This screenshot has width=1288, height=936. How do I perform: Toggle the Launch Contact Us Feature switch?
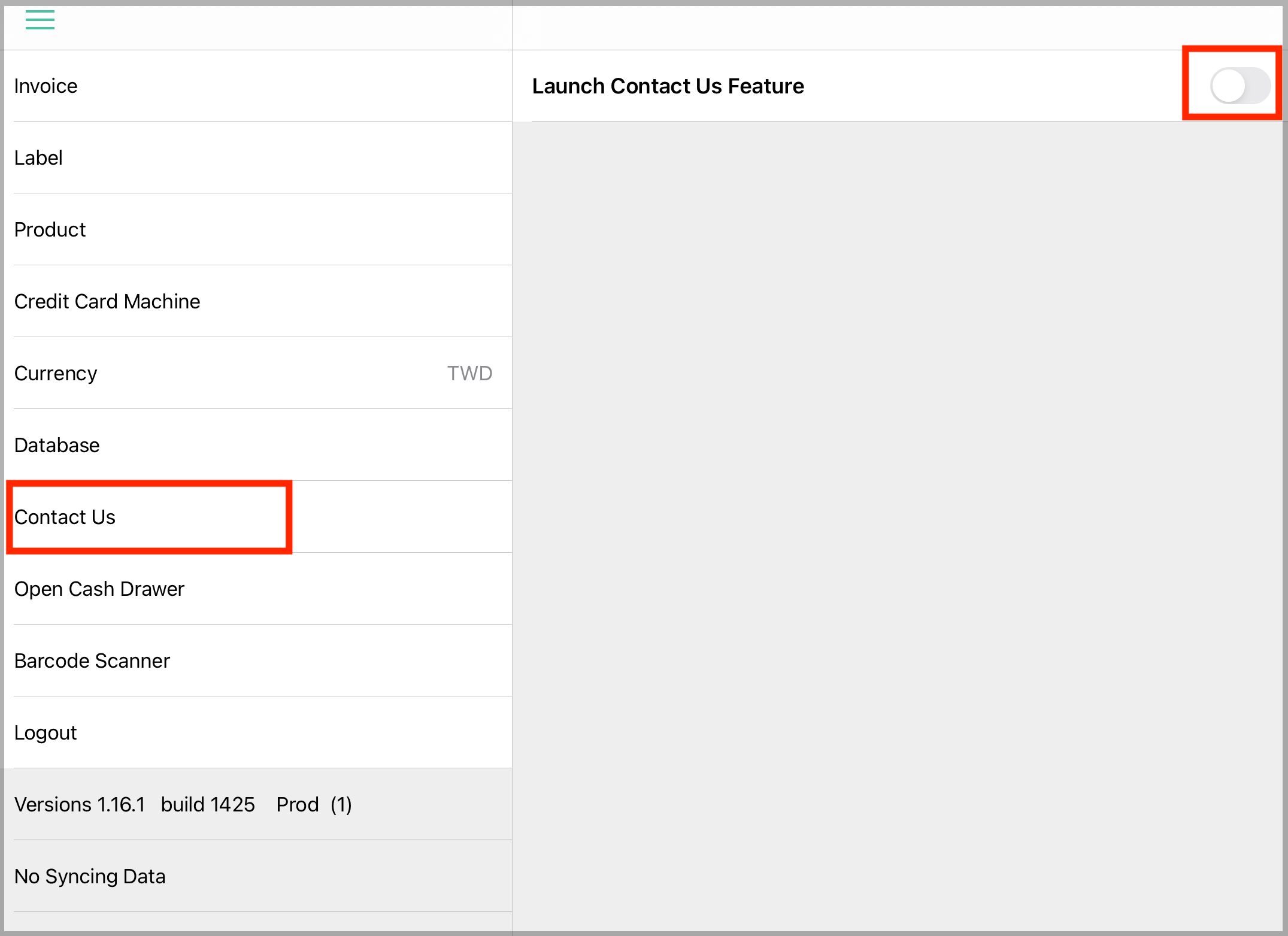click(1240, 86)
